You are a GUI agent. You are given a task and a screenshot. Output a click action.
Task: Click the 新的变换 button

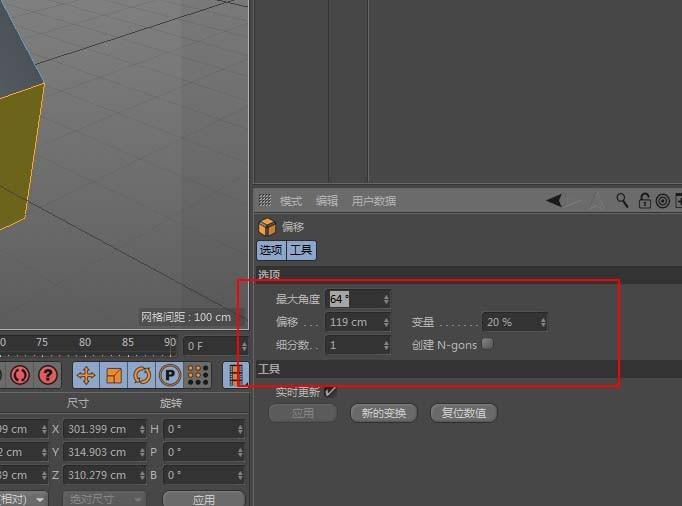(384, 413)
